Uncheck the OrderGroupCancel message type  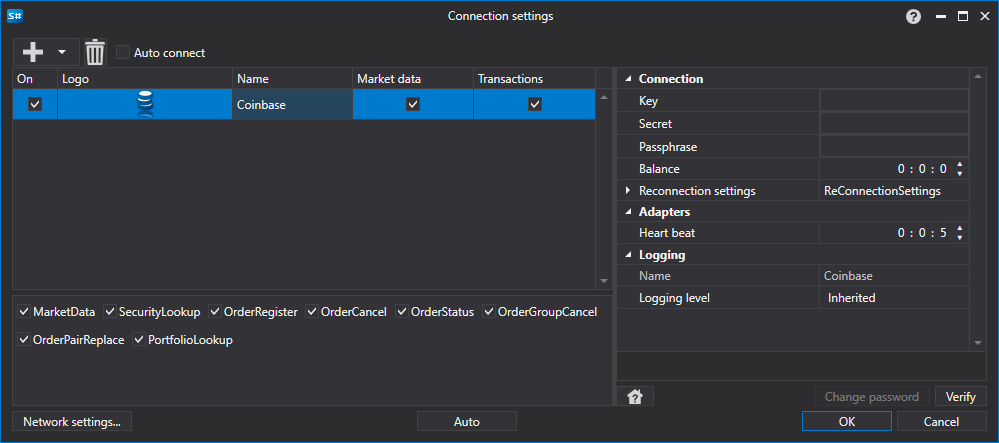[489, 312]
